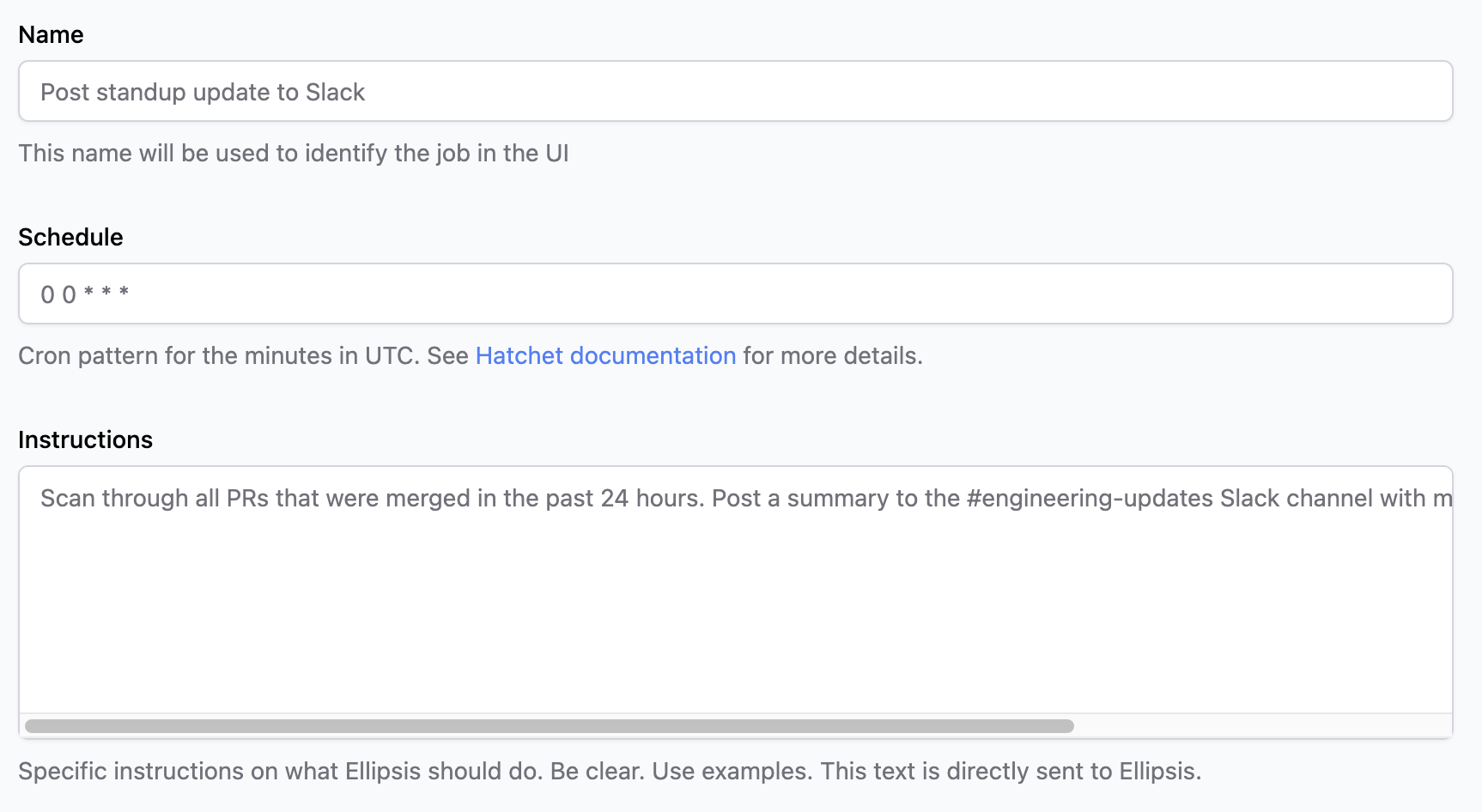The width and height of the screenshot is (1482, 812).
Task: Place cursor in the "0 0 * * *" cron text
Action: pos(85,294)
